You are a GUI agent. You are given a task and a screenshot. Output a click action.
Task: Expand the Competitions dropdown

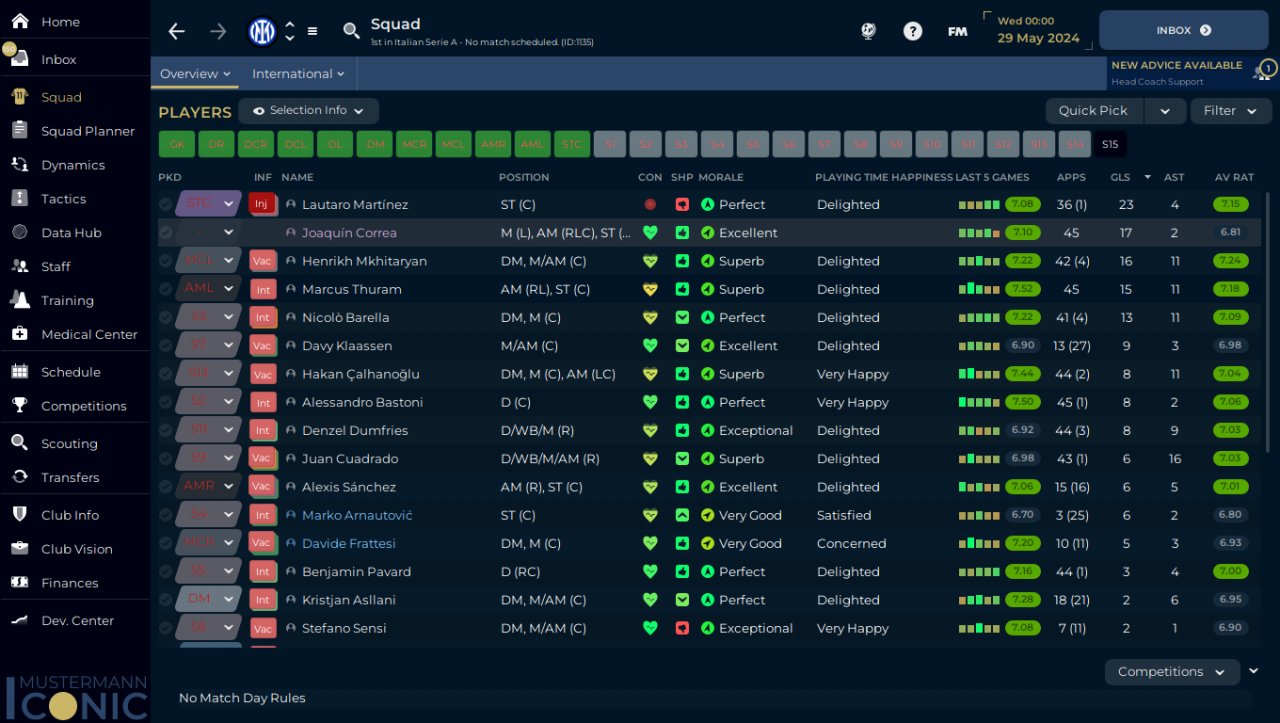click(x=1171, y=672)
